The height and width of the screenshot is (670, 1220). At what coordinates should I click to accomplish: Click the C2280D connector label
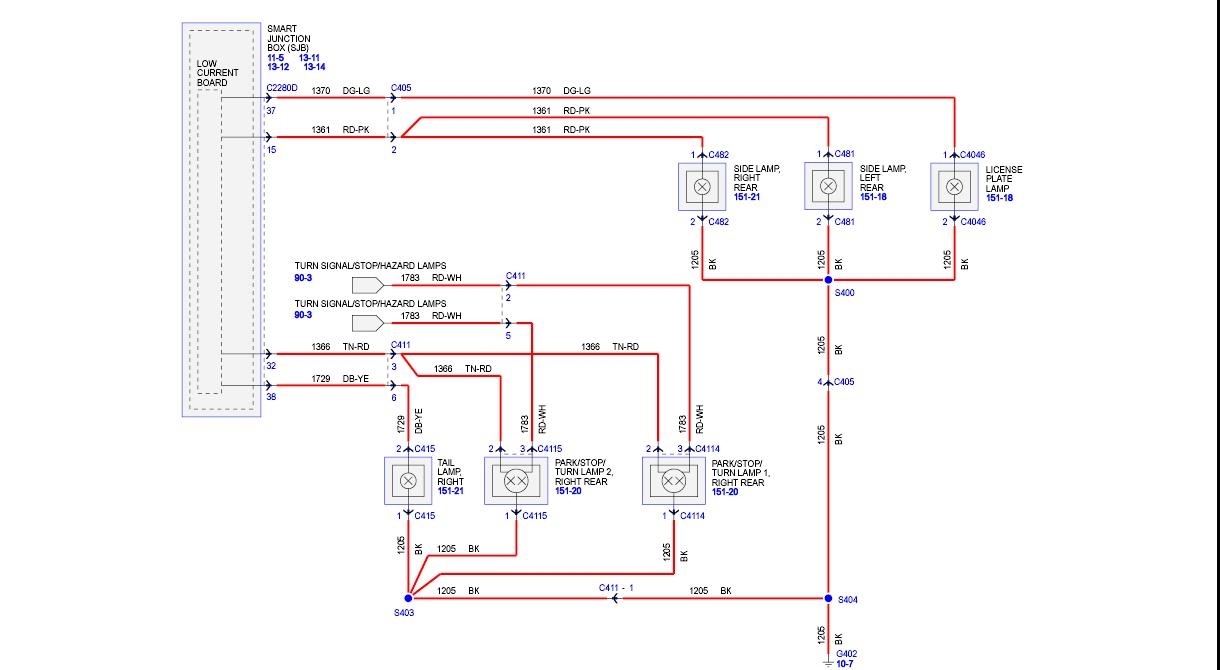(281, 88)
